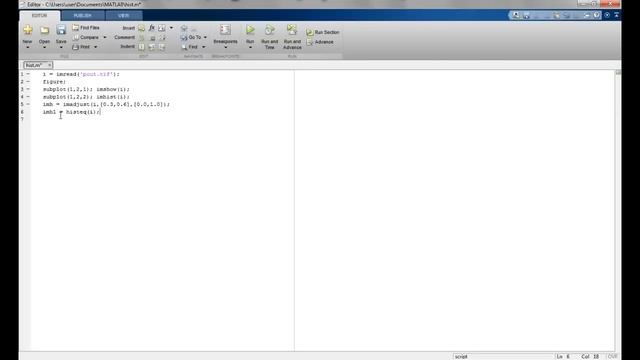Click the line 1 breakpoint dash
Image resolution: width=640 pixels, height=360 pixels.
point(28,74)
